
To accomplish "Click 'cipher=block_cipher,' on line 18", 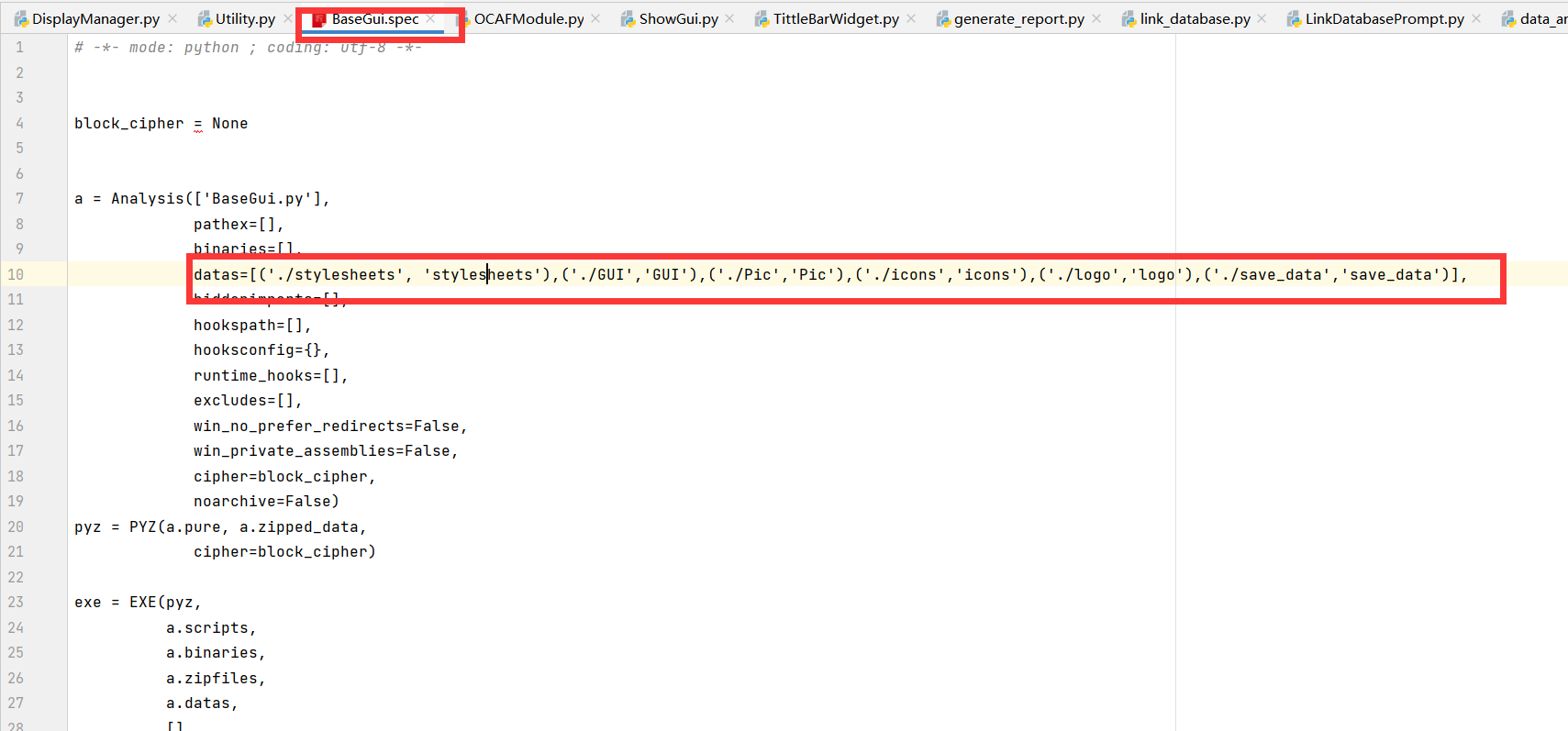I will tap(284, 477).
